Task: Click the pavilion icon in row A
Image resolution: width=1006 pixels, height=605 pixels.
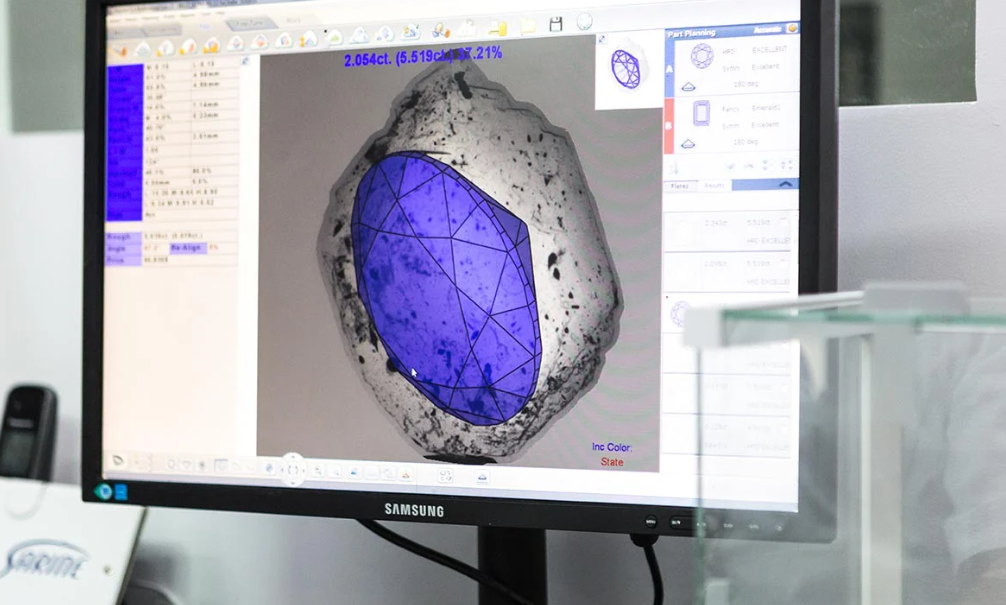Action: (688, 87)
